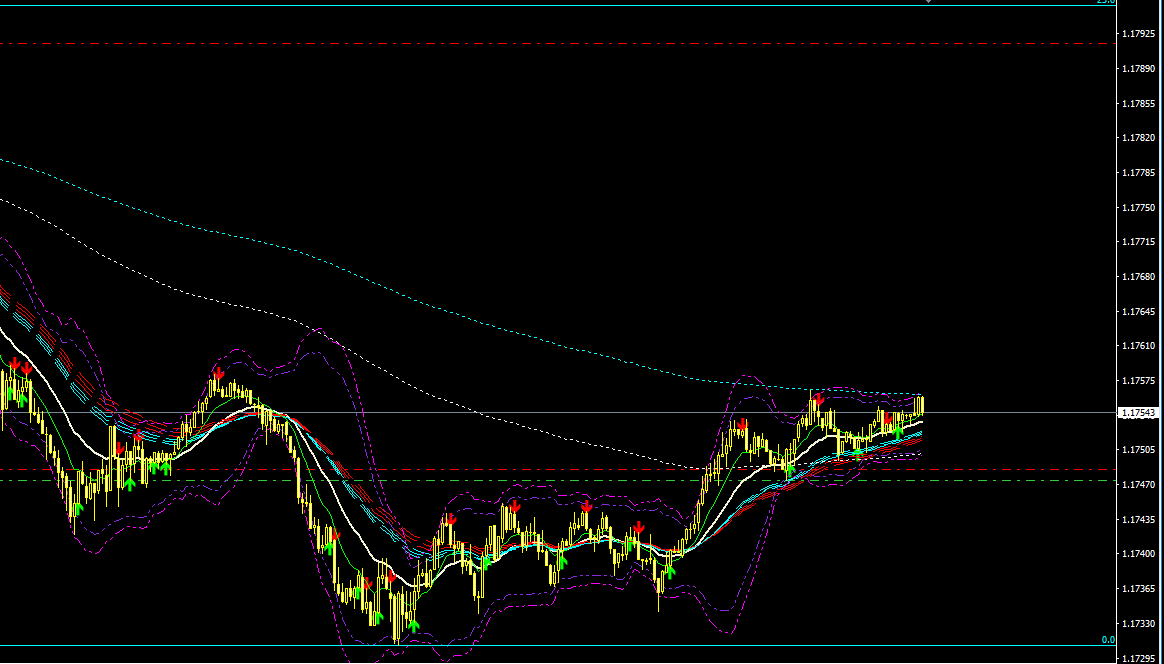Select the 1.17715 price scale value
Screen dimensions: 1164x664
point(1139,241)
